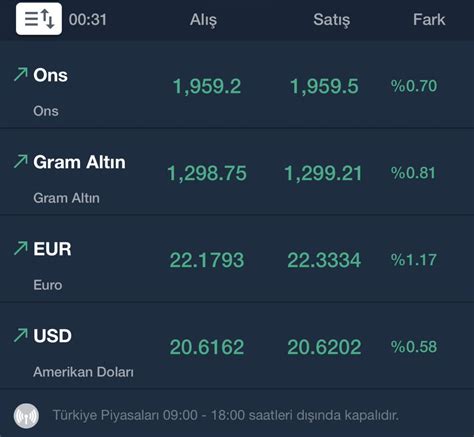474x437 pixels.
Task: Tap the live broadcast signal icon
Action: tap(26, 416)
